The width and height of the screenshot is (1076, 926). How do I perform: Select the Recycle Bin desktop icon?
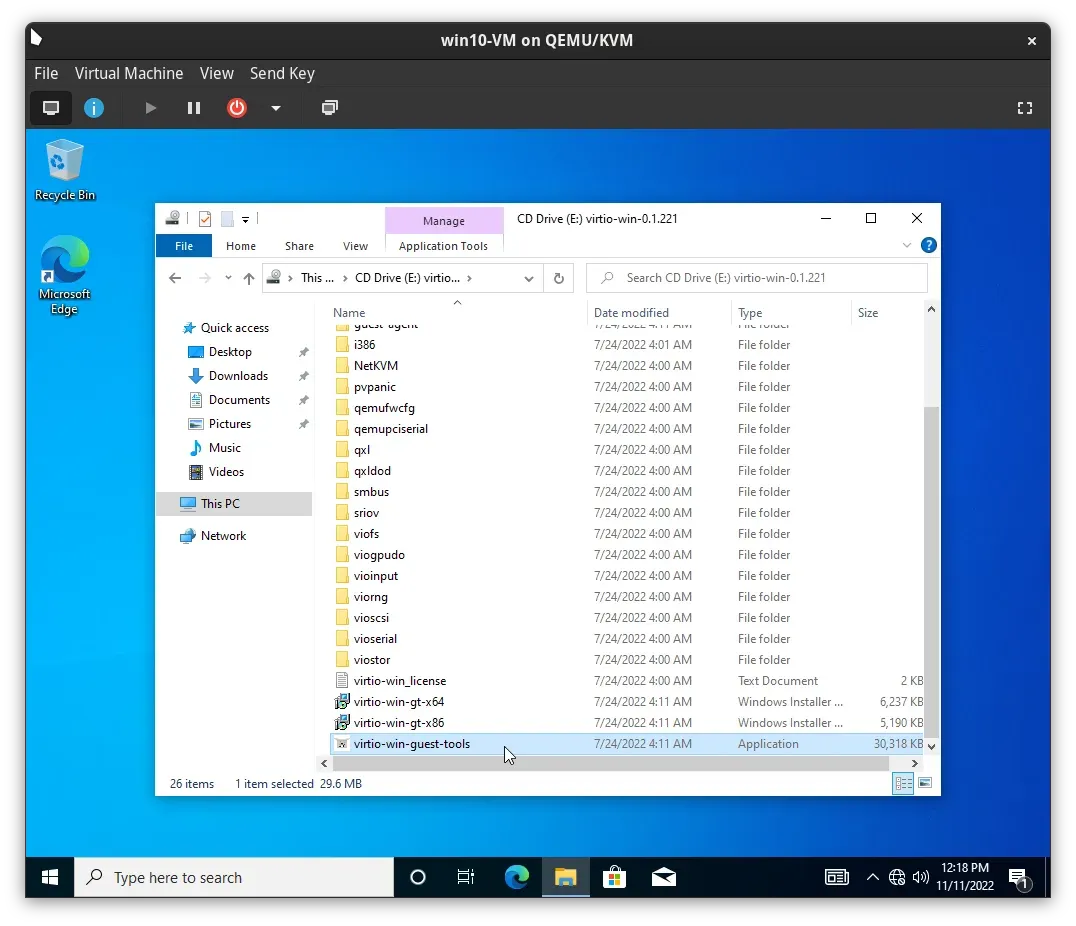click(x=65, y=170)
